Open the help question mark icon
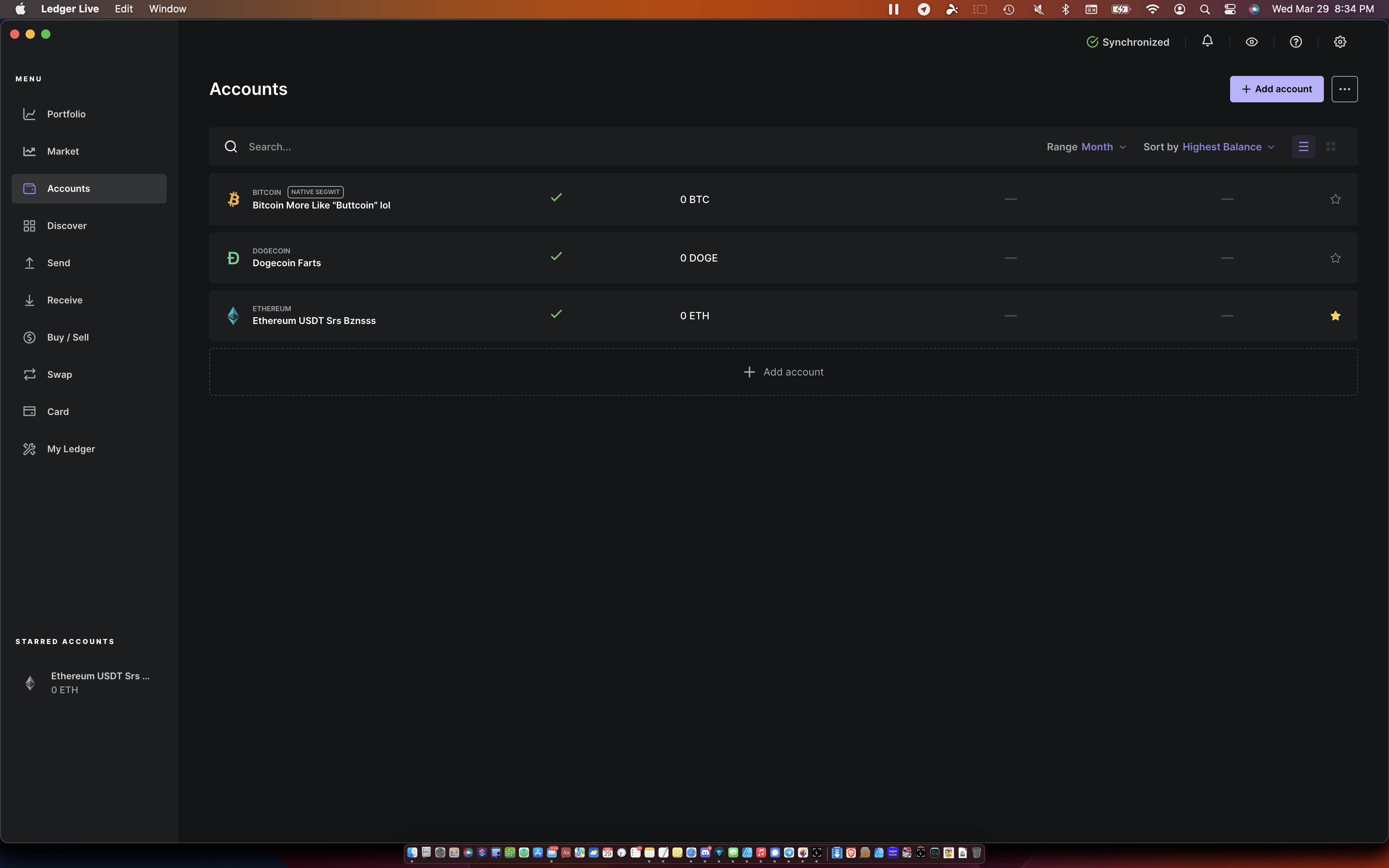This screenshot has width=1389, height=868. pyautogui.click(x=1296, y=42)
